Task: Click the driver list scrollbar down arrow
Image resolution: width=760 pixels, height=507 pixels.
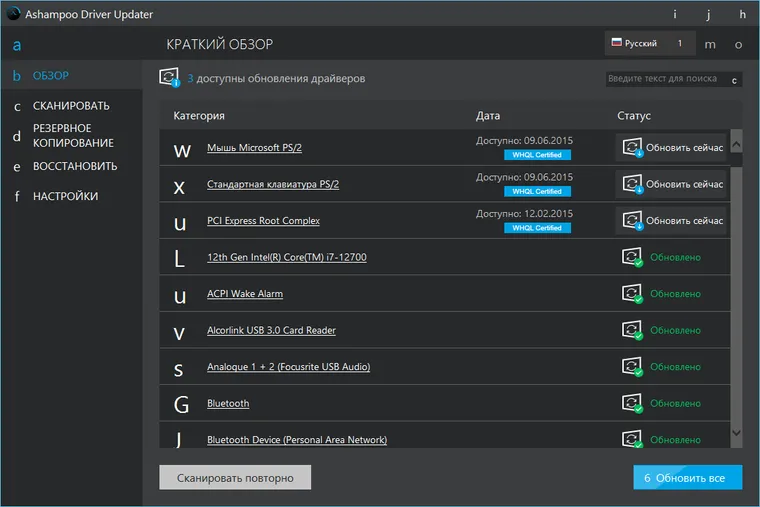Action: pyautogui.click(x=736, y=433)
